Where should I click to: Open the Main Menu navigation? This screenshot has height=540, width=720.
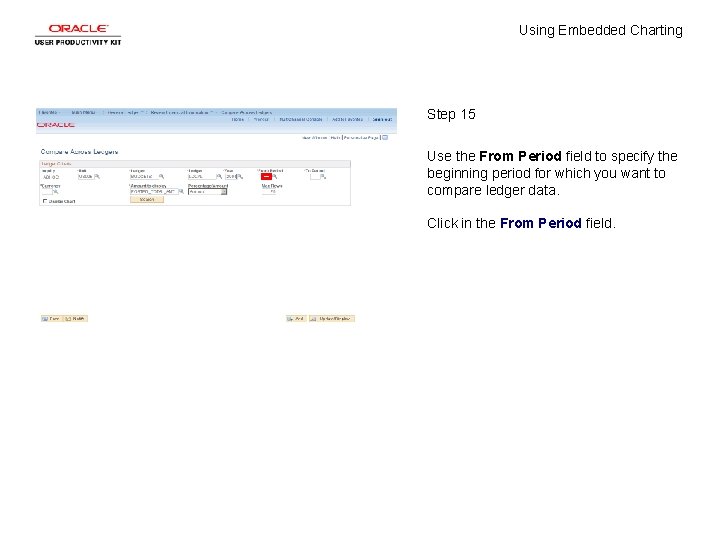pyautogui.click(x=84, y=112)
